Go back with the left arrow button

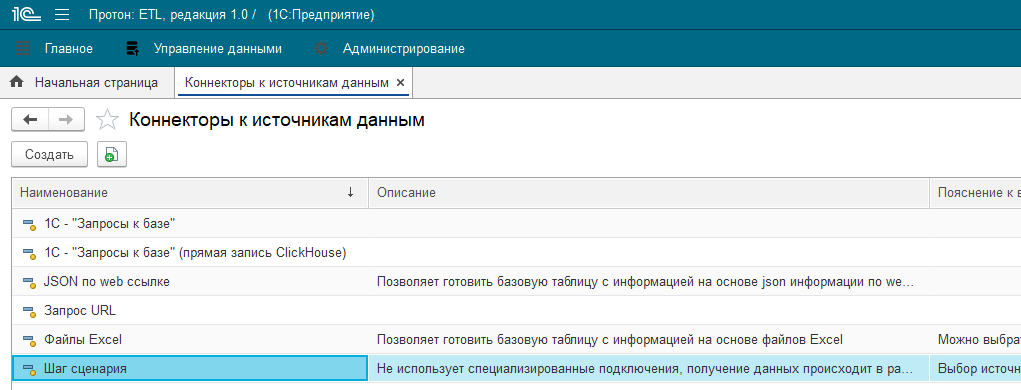pyautogui.click(x=30, y=119)
